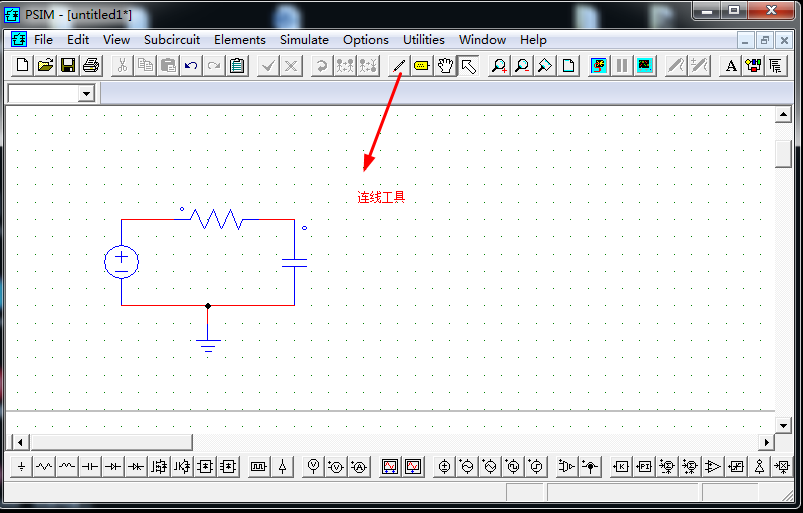Place a ground element

point(22,466)
